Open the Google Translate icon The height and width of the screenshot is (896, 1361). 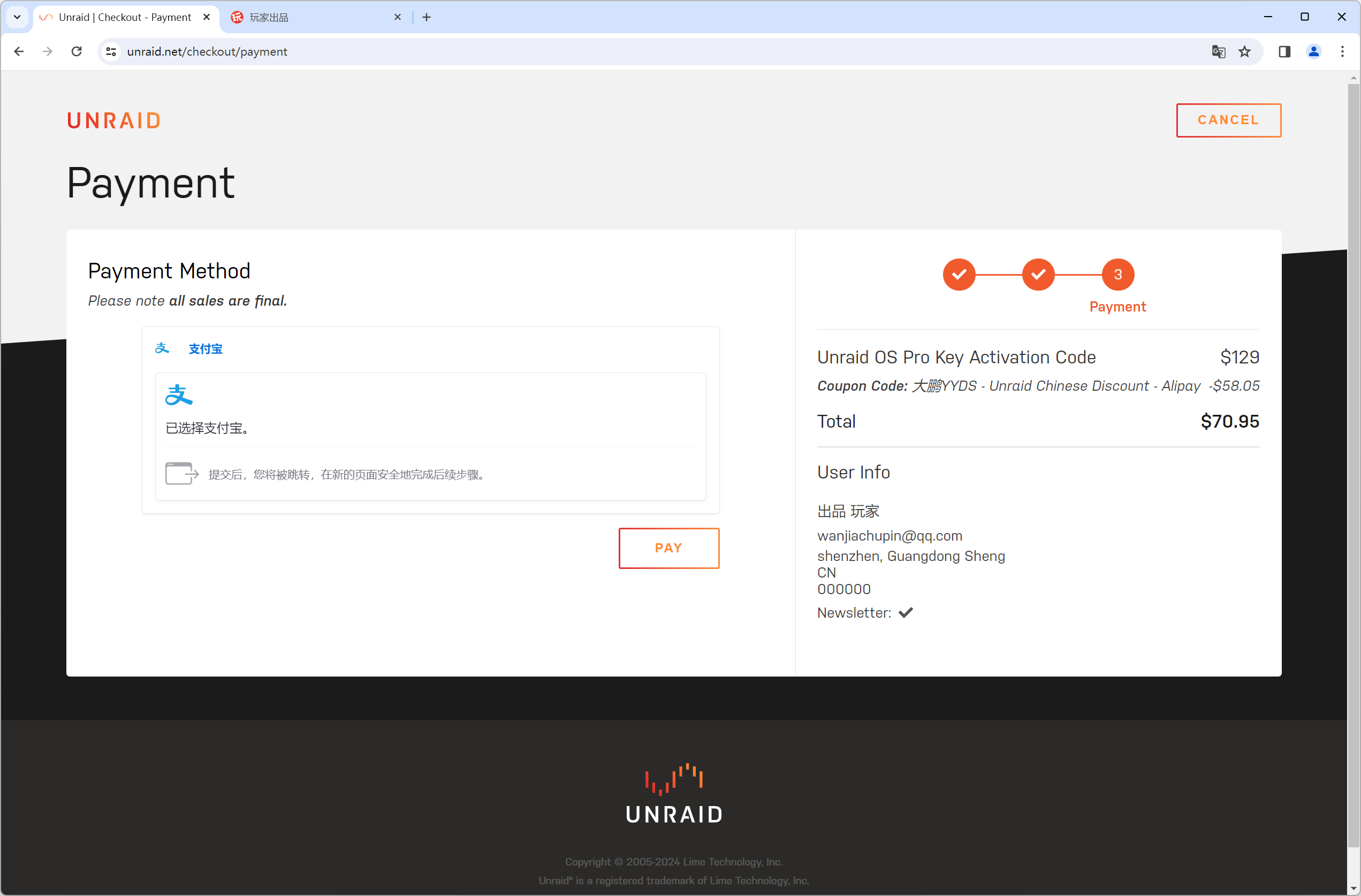(x=1218, y=51)
